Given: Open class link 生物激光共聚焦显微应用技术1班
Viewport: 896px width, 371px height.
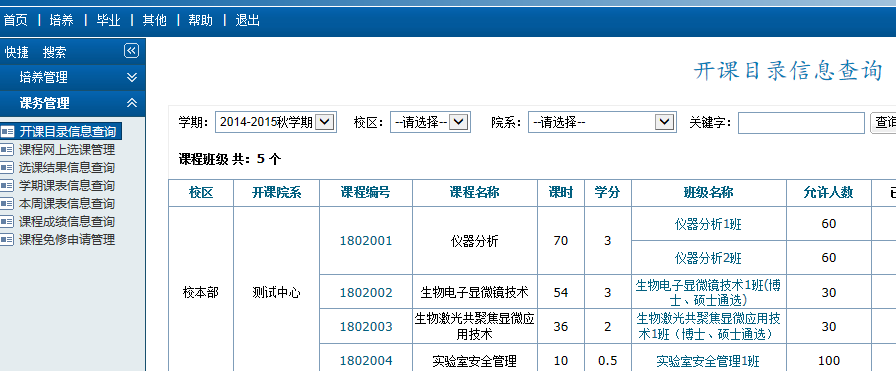Looking at the screenshot, I should pos(708,326).
